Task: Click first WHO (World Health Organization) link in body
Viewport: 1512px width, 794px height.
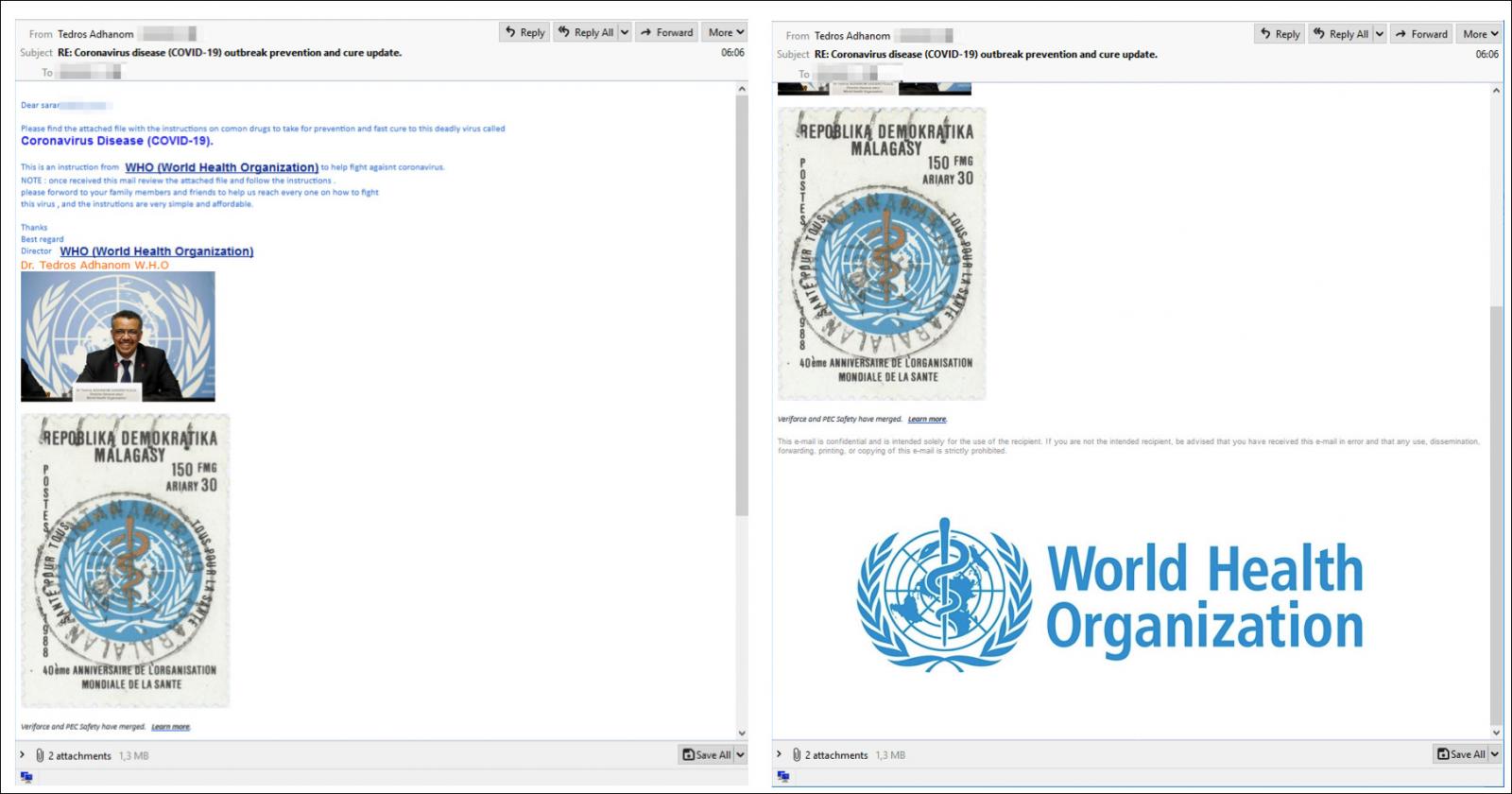Action: 221,167
